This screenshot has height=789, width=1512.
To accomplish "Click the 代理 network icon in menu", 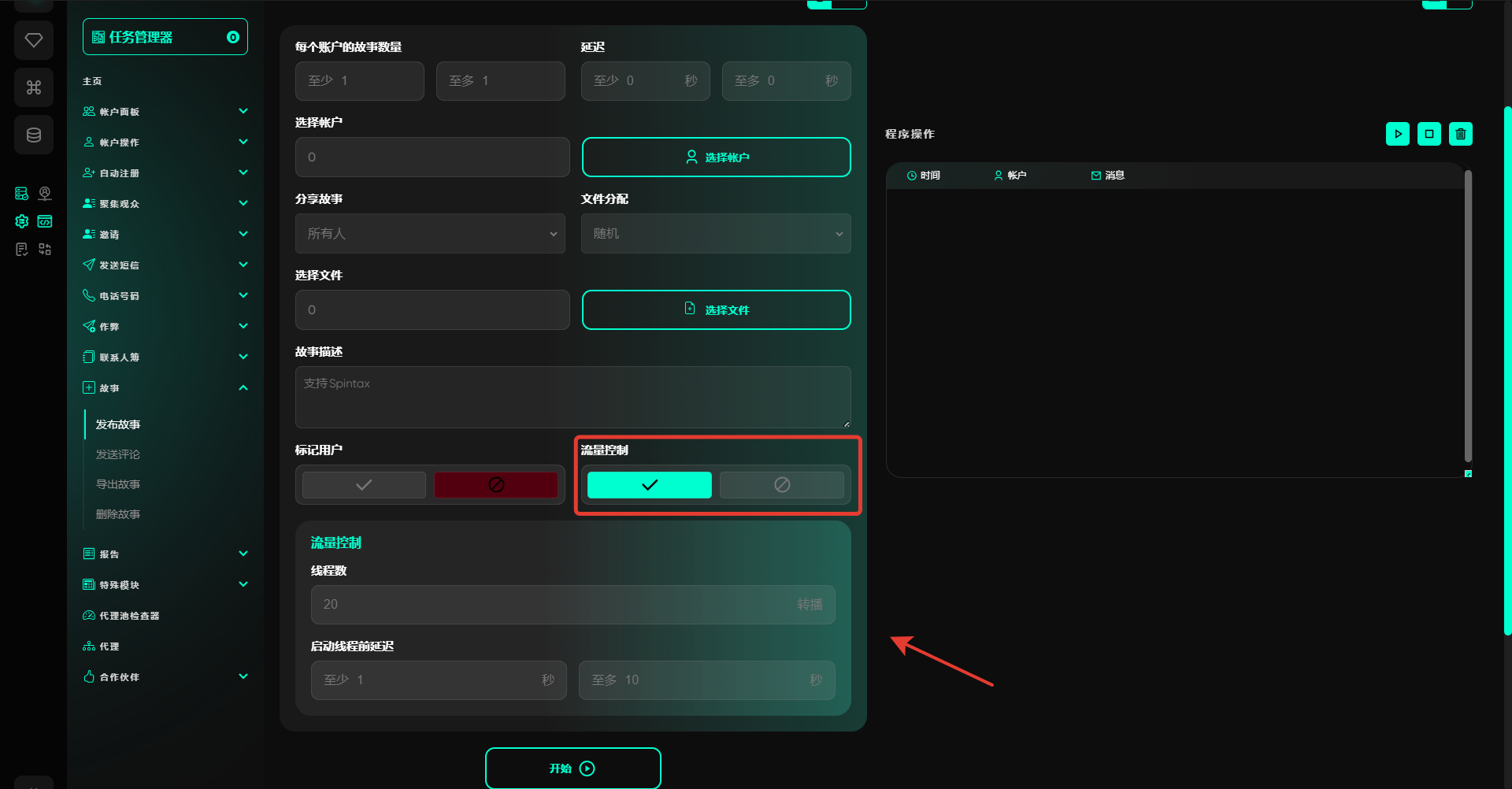I will coord(89,646).
